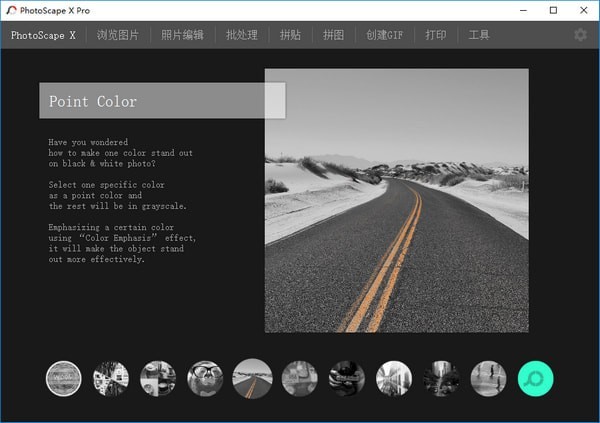This screenshot has height=423, width=600.
Task: Open the 打印 print tab
Action: pos(436,35)
